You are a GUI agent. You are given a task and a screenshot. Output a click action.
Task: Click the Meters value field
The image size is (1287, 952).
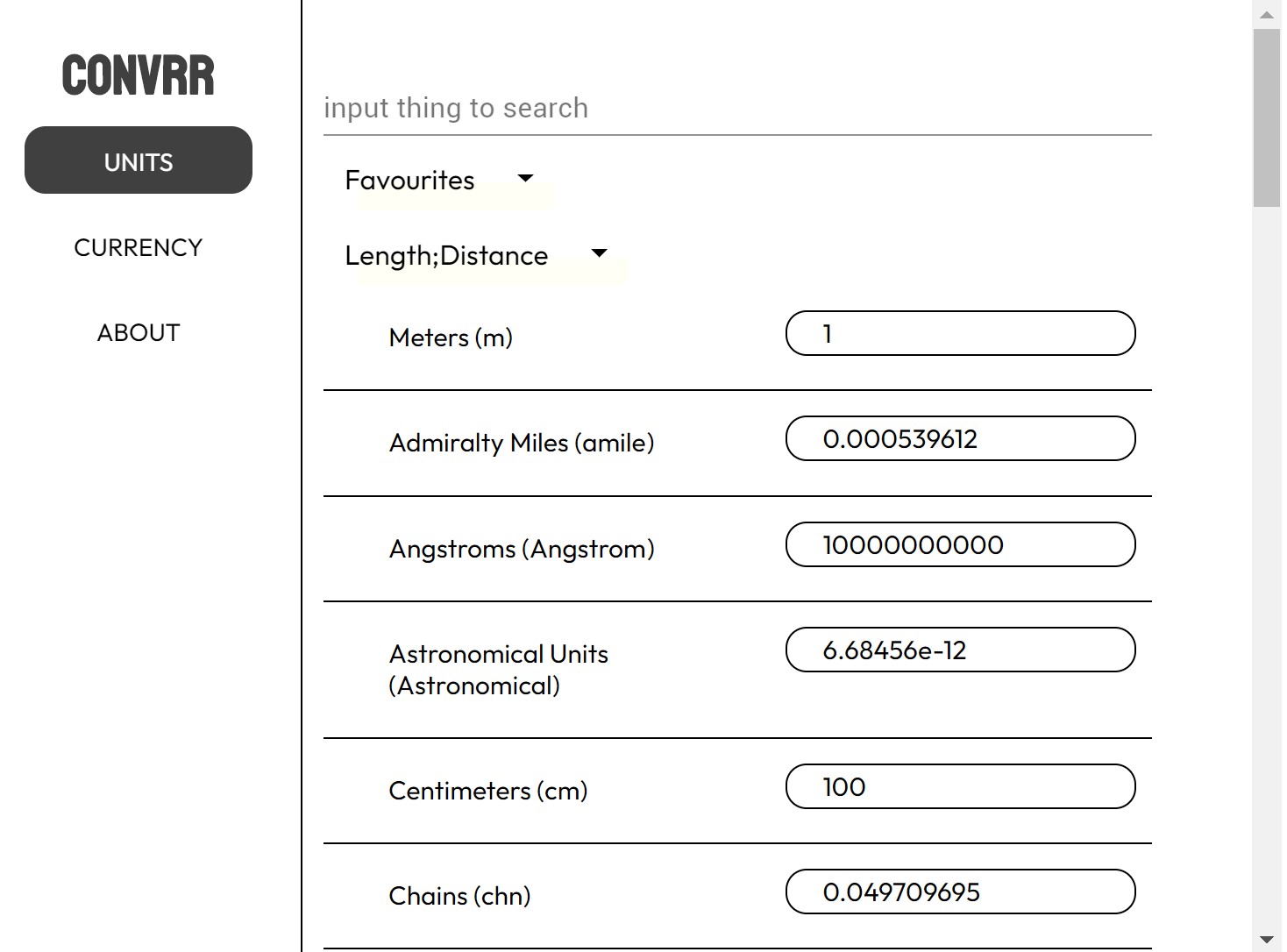tap(961, 333)
